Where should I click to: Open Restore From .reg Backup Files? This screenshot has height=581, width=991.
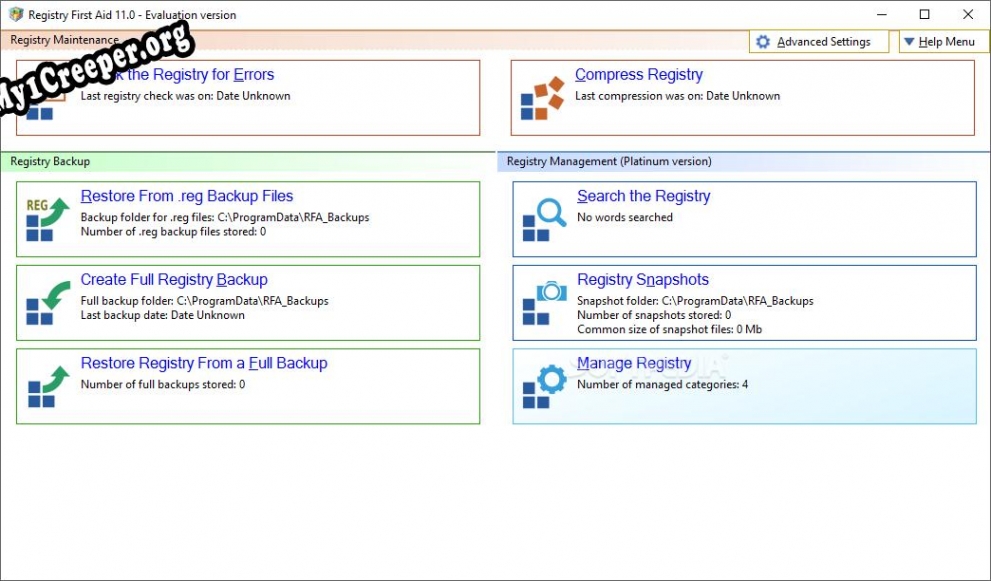click(187, 196)
